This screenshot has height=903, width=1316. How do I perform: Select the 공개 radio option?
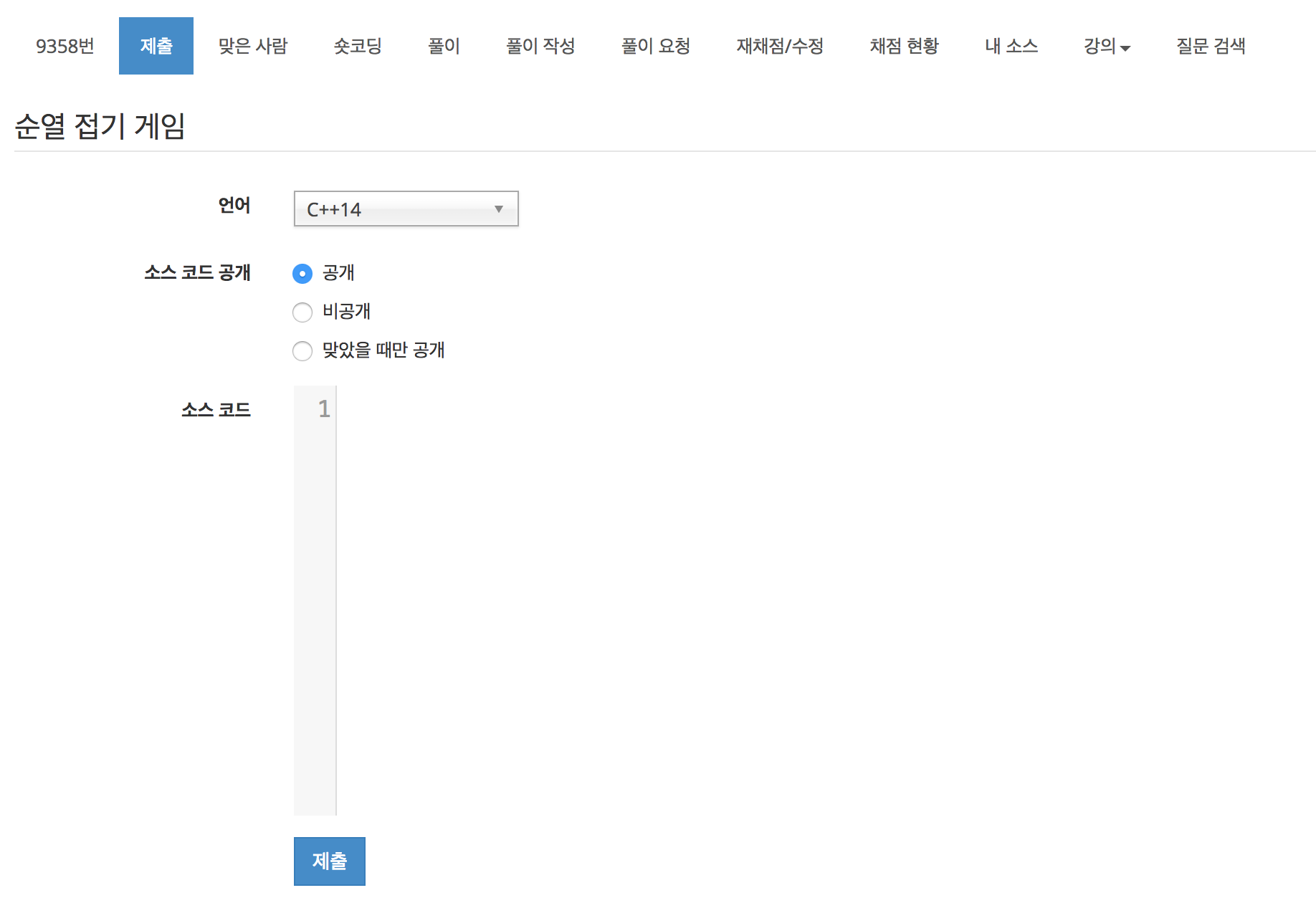tap(302, 274)
